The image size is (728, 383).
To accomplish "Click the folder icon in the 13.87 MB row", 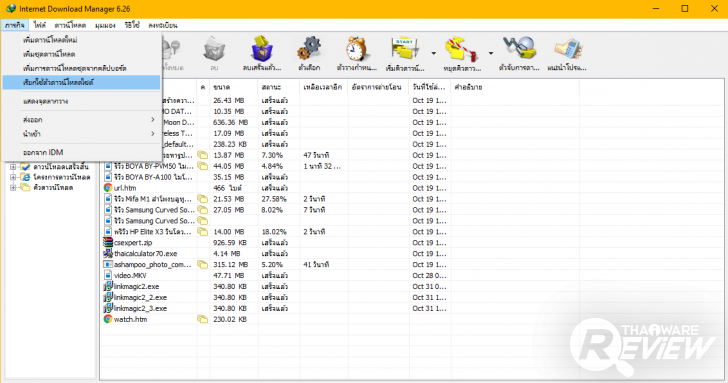I will pos(202,155).
